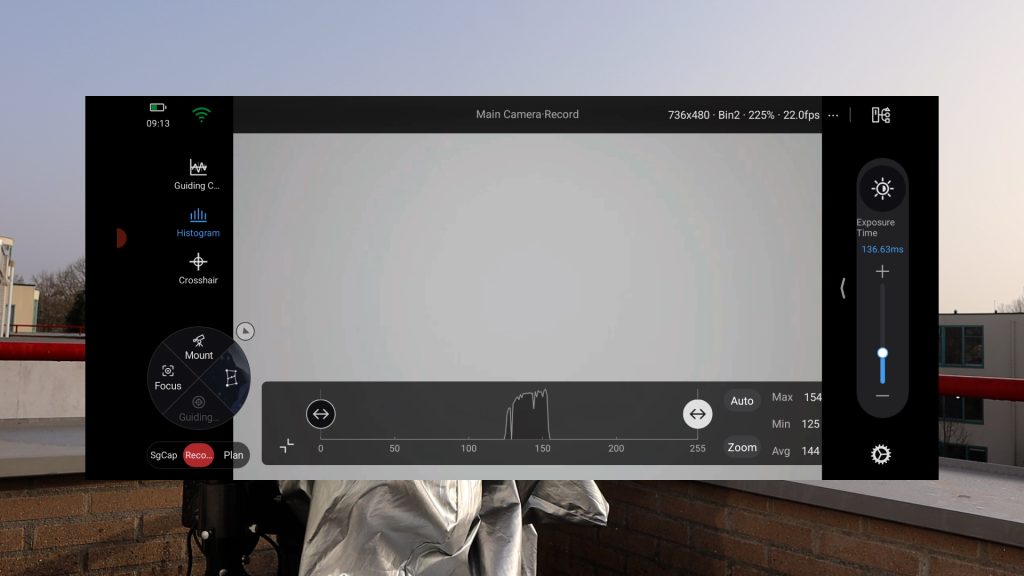Increase exposure time with plus button
This screenshot has height=576, width=1024.
[882, 272]
